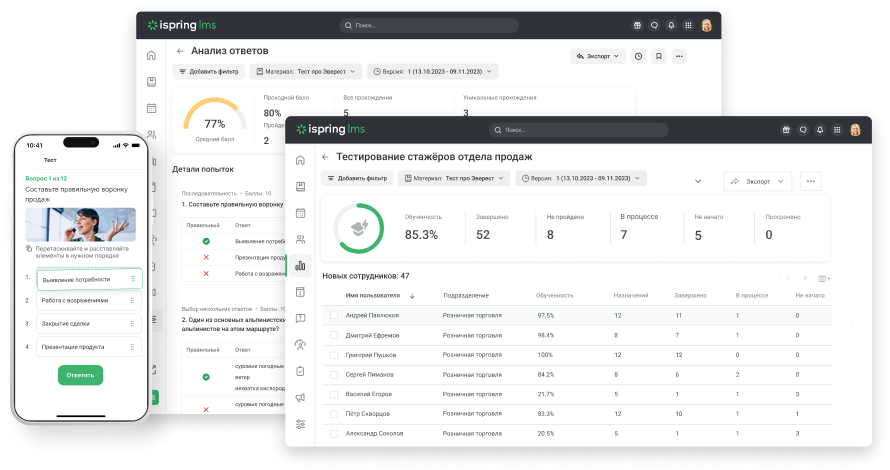
Task: Click Добавить фильтр in front window
Action: (358, 178)
